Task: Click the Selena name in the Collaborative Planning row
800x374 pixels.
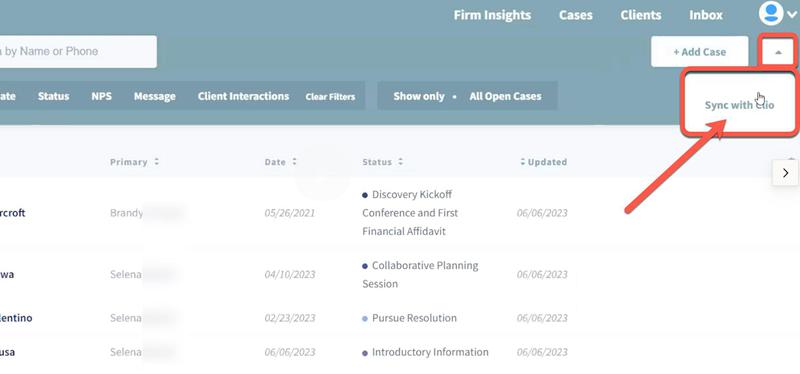Action: [126, 275]
